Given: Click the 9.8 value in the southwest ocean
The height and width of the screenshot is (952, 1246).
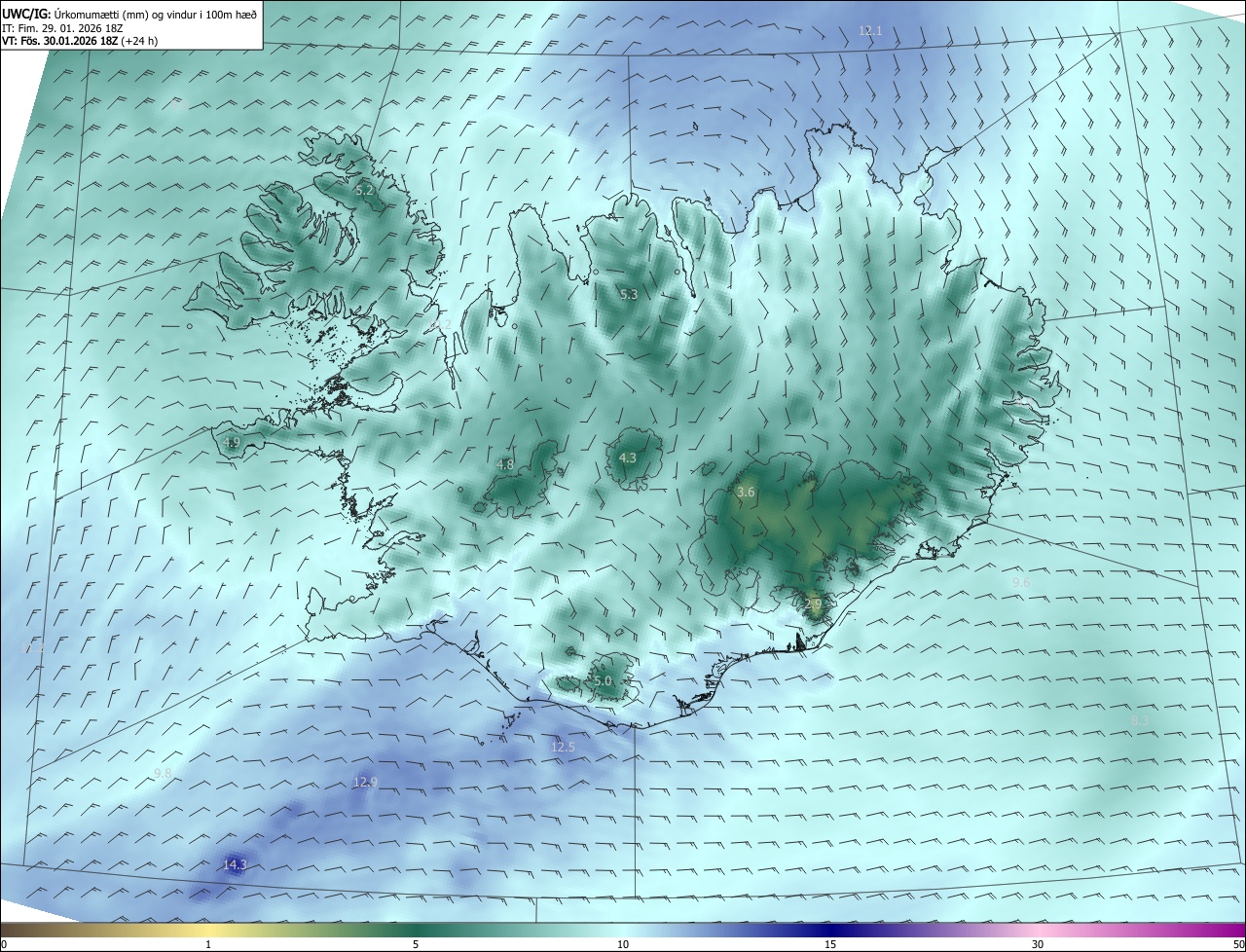Looking at the screenshot, I should click(x=163, y=773).
